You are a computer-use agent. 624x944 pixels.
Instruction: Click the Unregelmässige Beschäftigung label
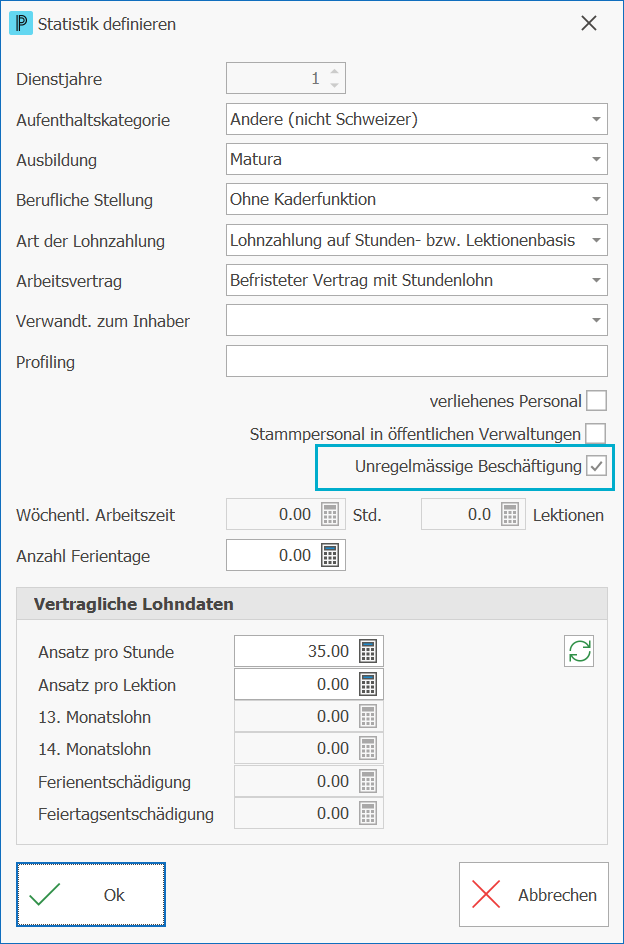(x=468, y=466)
